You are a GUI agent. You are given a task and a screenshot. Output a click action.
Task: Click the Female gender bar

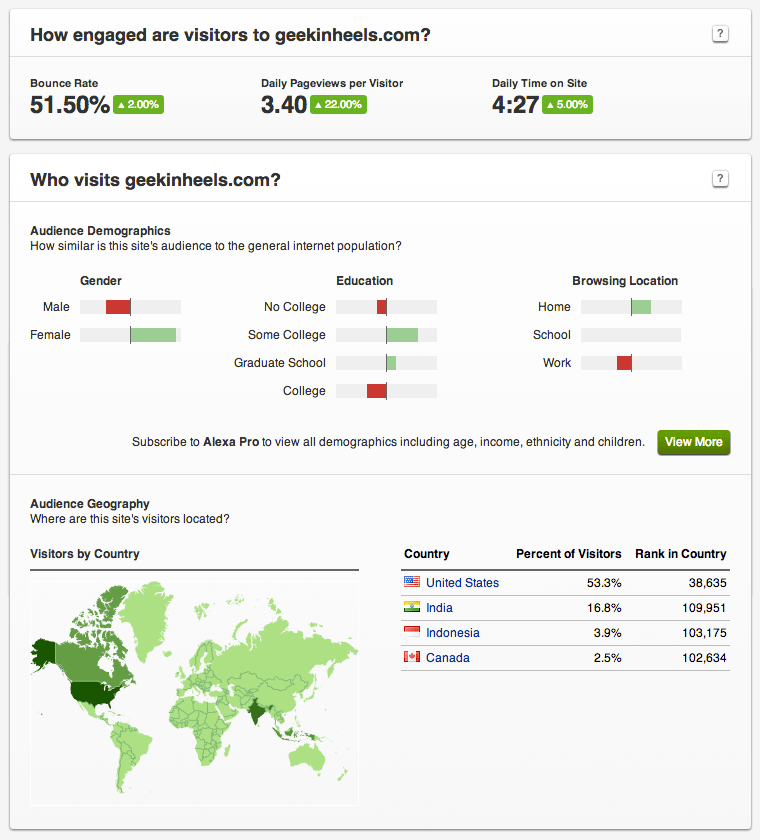pos(130,335)
